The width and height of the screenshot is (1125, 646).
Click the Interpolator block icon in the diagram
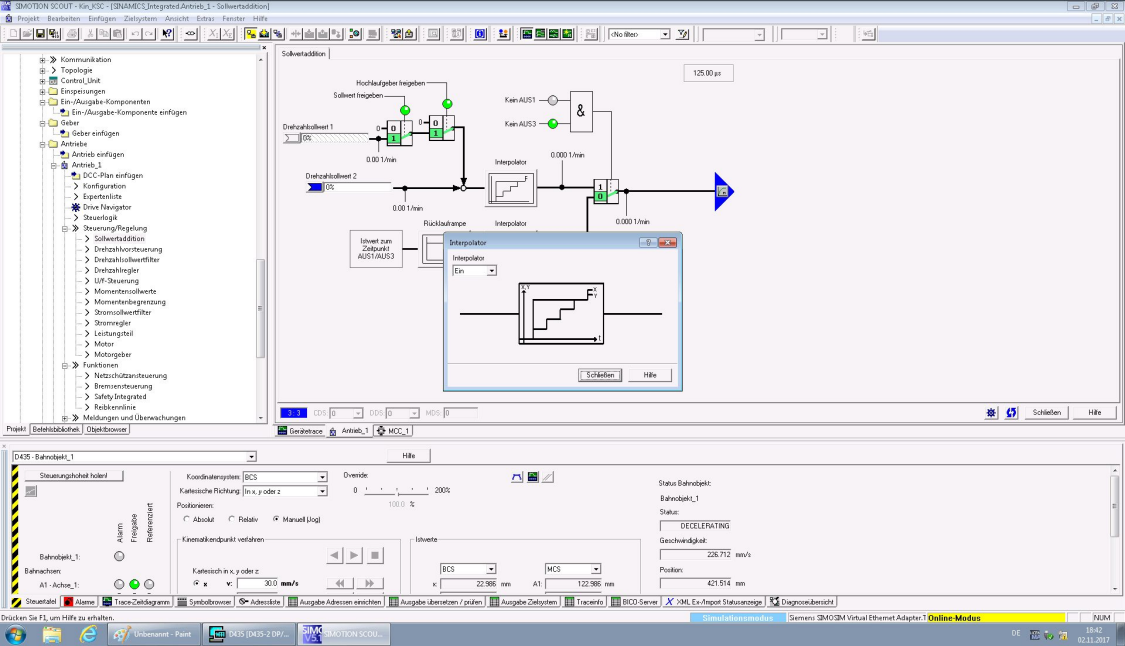pos(511,188)
